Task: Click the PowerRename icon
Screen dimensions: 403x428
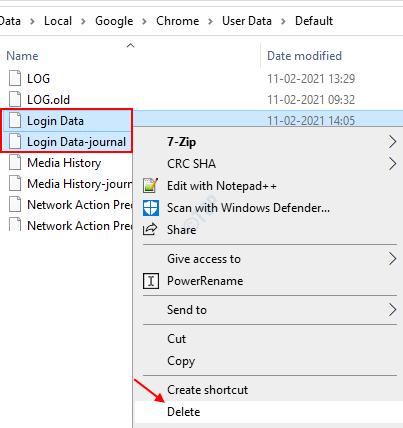Action: pos(151,281)
